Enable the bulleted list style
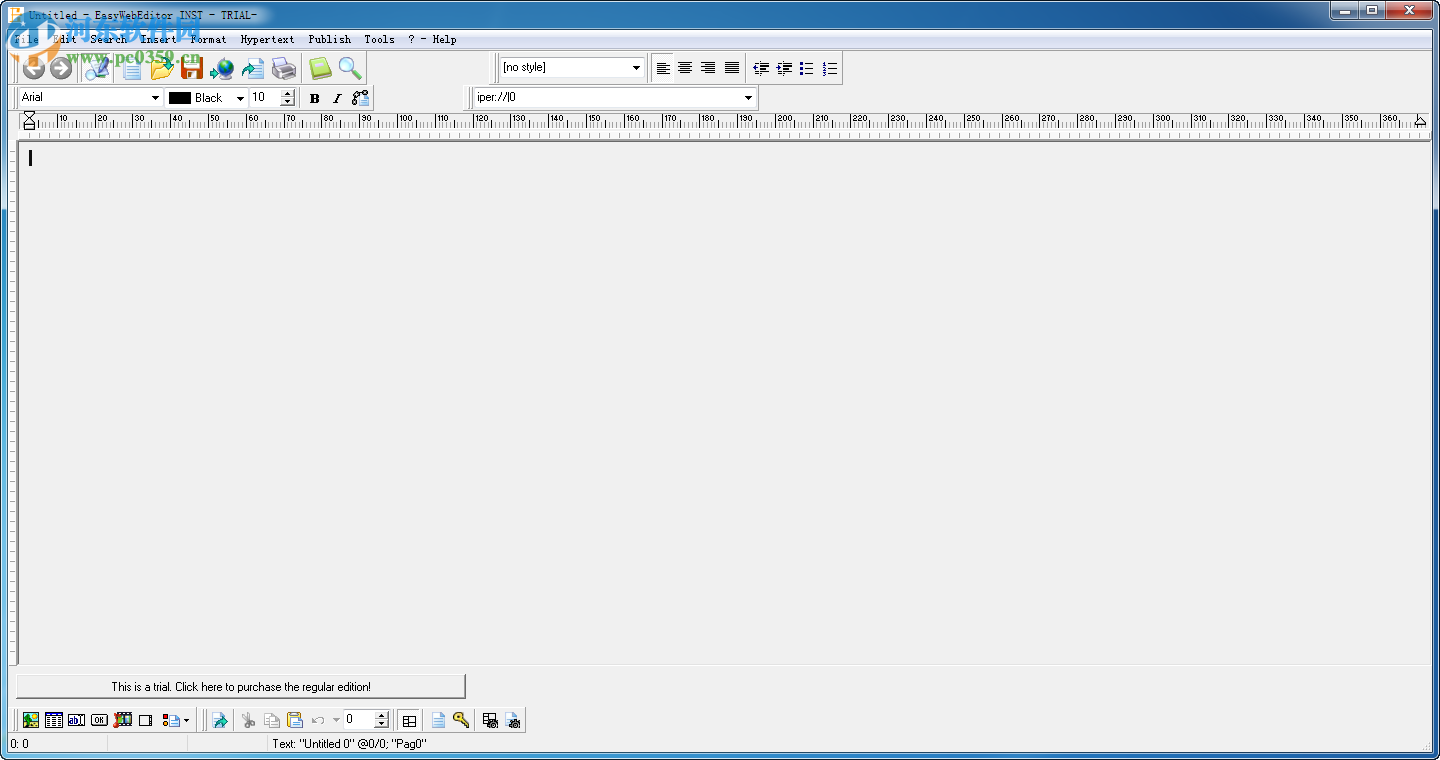 [x=807, y=68]
